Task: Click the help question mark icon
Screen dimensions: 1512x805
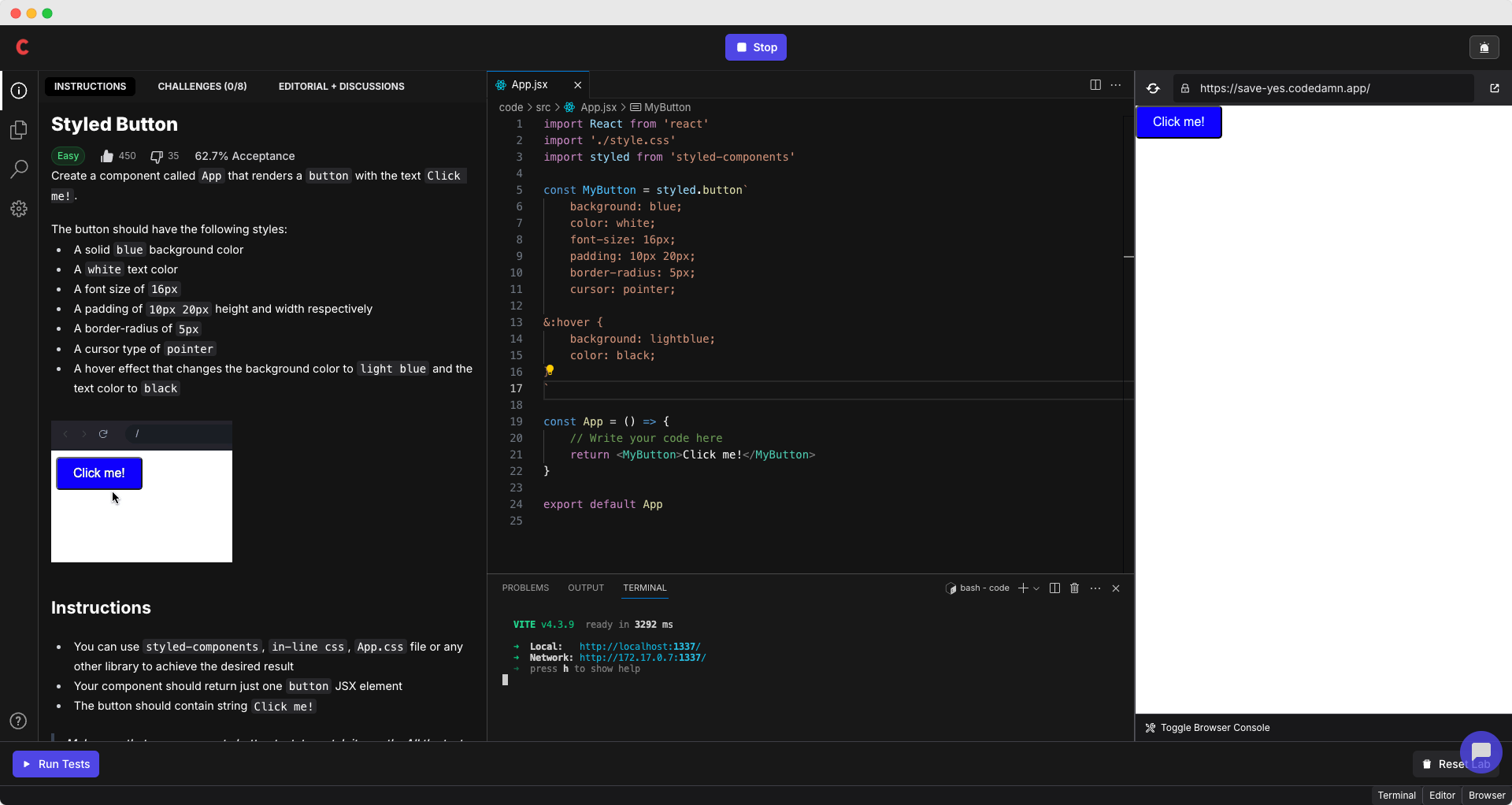Action: point(19,722)
